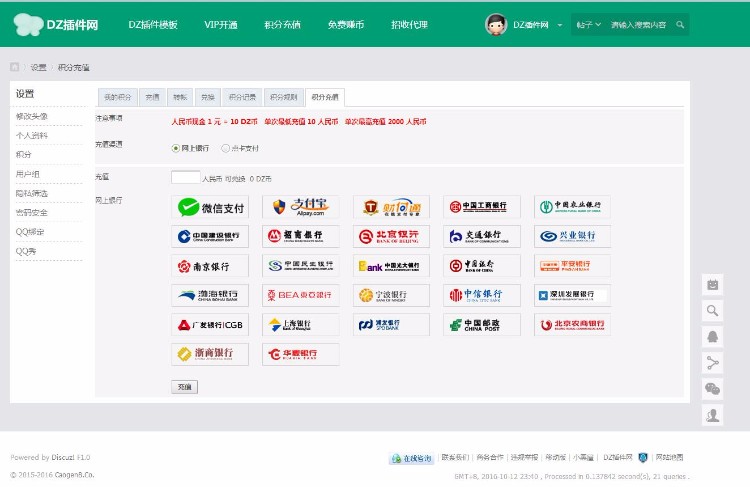Choose Bank of China (中国银行) logo
Screen dimensions: 750x487
(x=482, y=266)
